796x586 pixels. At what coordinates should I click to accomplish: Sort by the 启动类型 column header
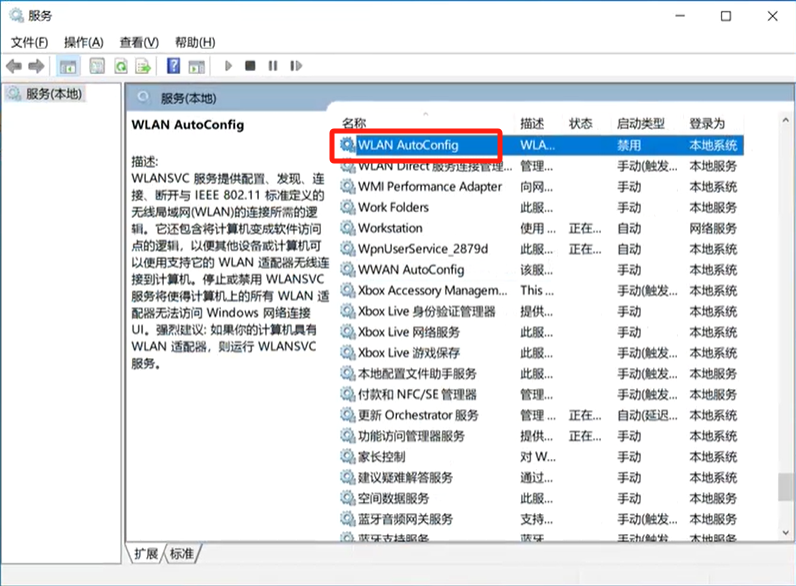point(641,123)
